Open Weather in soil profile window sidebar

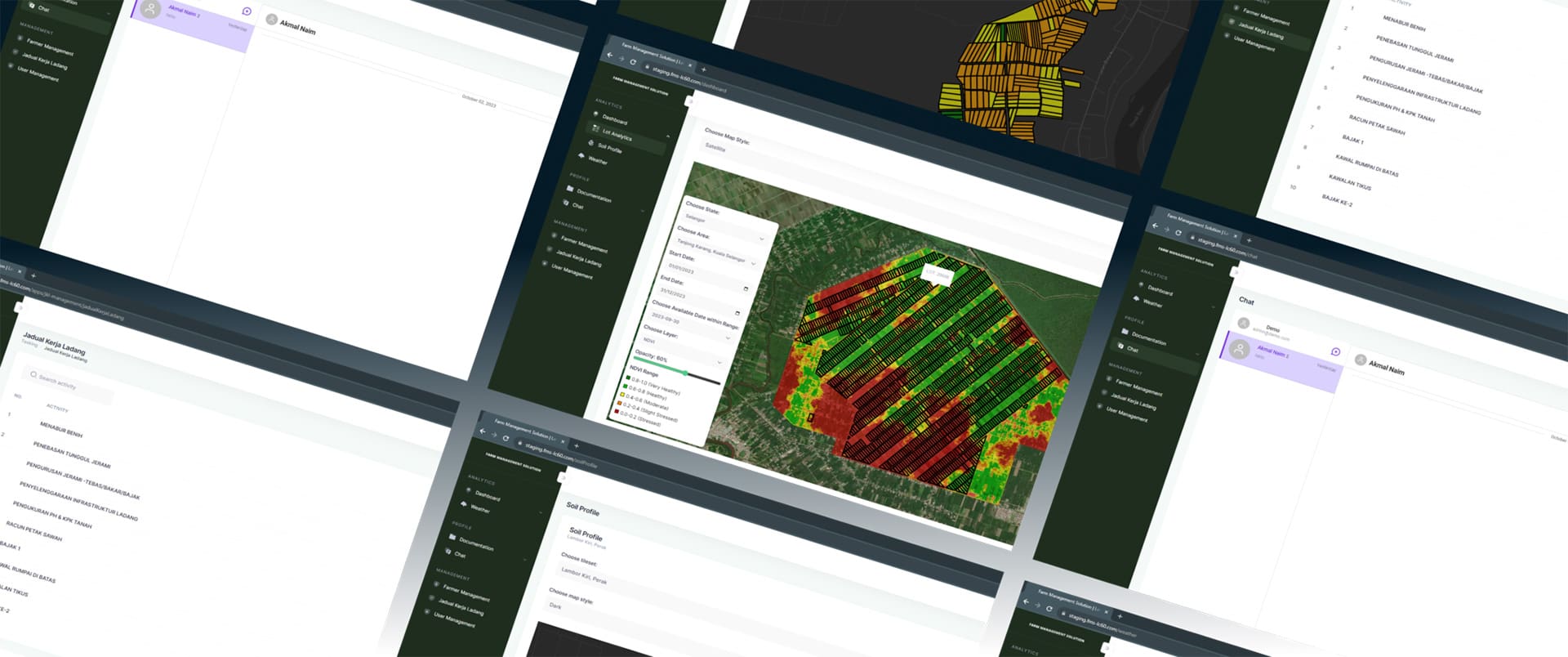coord(479,508)
